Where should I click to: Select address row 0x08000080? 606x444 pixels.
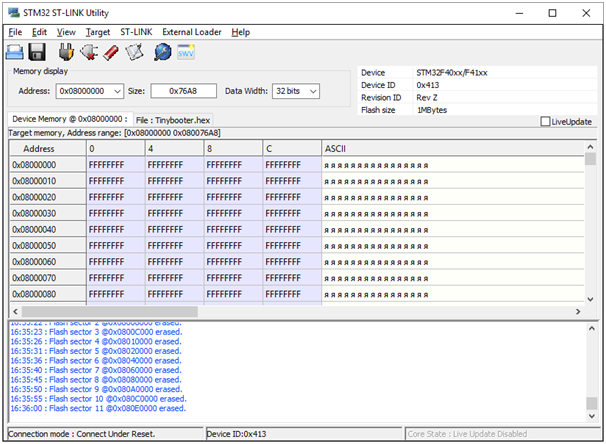48,294
